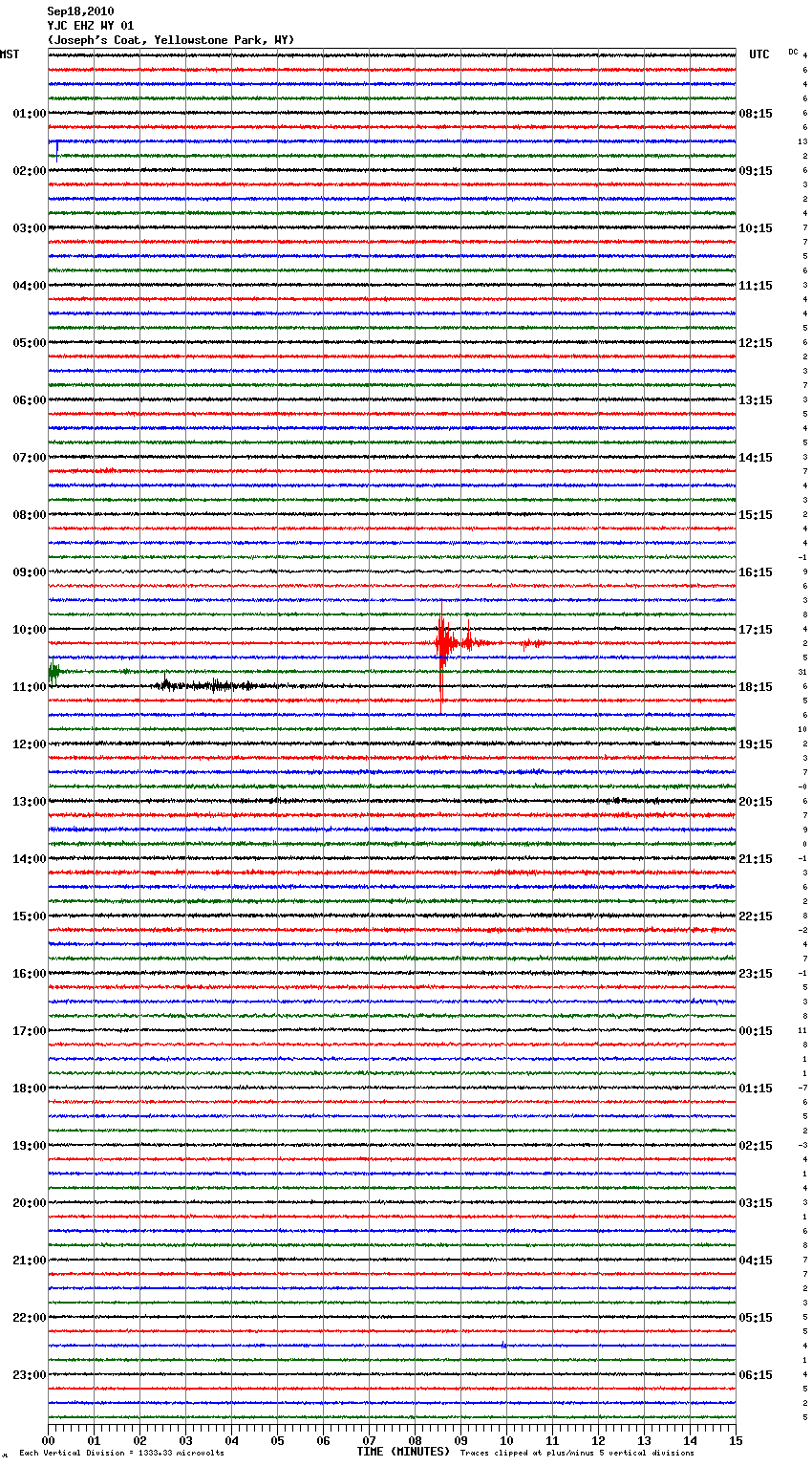The image size is (812, 1466).
Task: Select the 17:00 MST time label
Action: pos(29,1031)
